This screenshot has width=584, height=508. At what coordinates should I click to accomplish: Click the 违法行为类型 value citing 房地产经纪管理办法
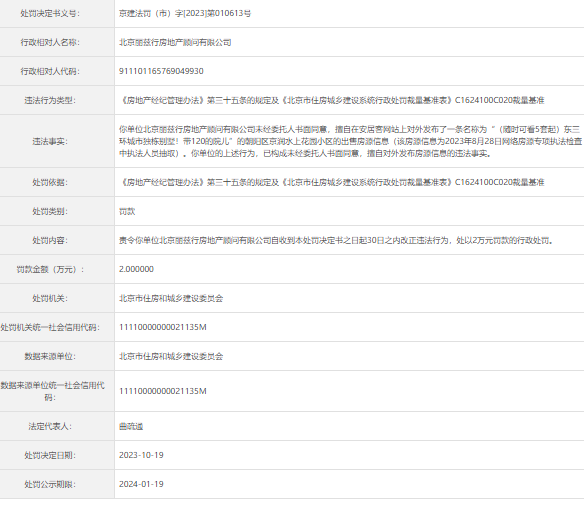[331, 100]
